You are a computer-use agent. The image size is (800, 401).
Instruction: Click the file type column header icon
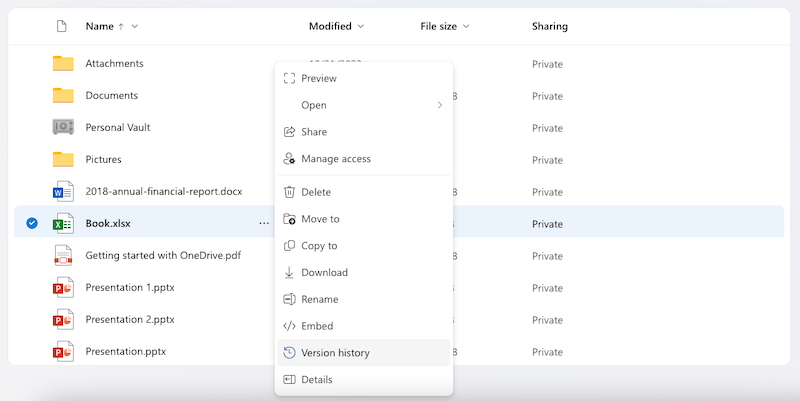coord(62,26)
